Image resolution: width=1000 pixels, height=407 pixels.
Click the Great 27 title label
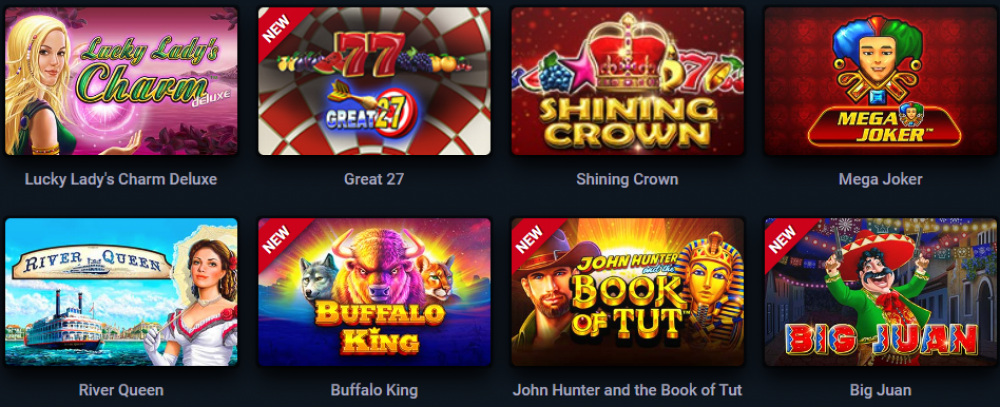374,179
